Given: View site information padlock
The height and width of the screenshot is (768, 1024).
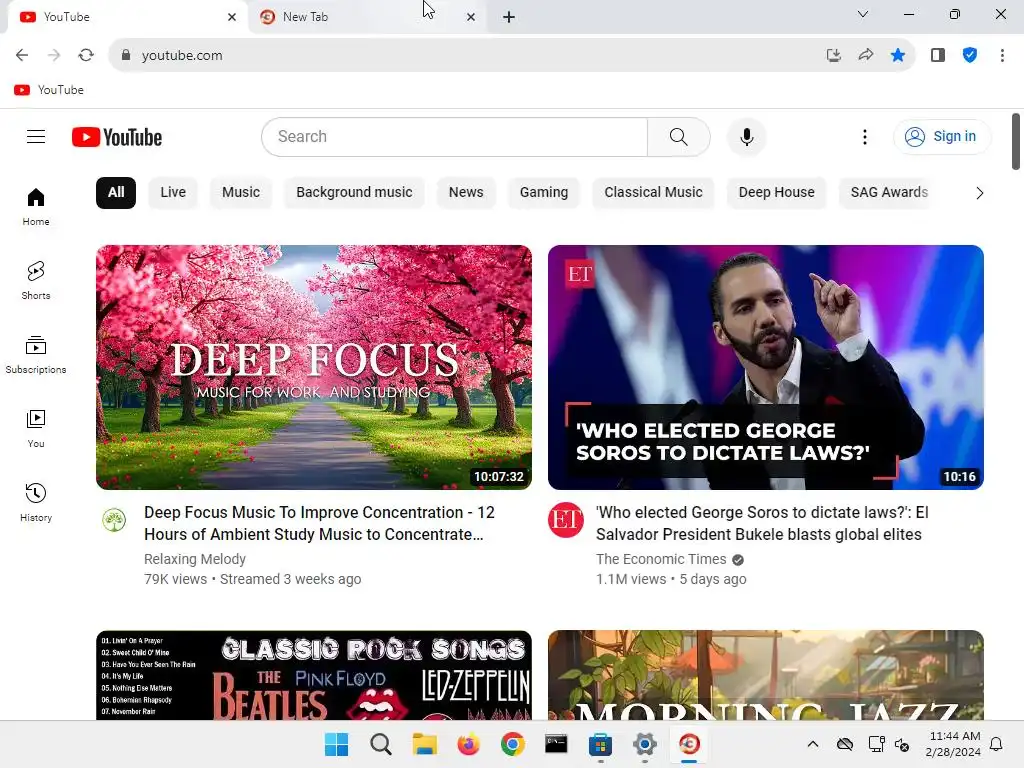Looking at the screenshot, I should 126,55.
